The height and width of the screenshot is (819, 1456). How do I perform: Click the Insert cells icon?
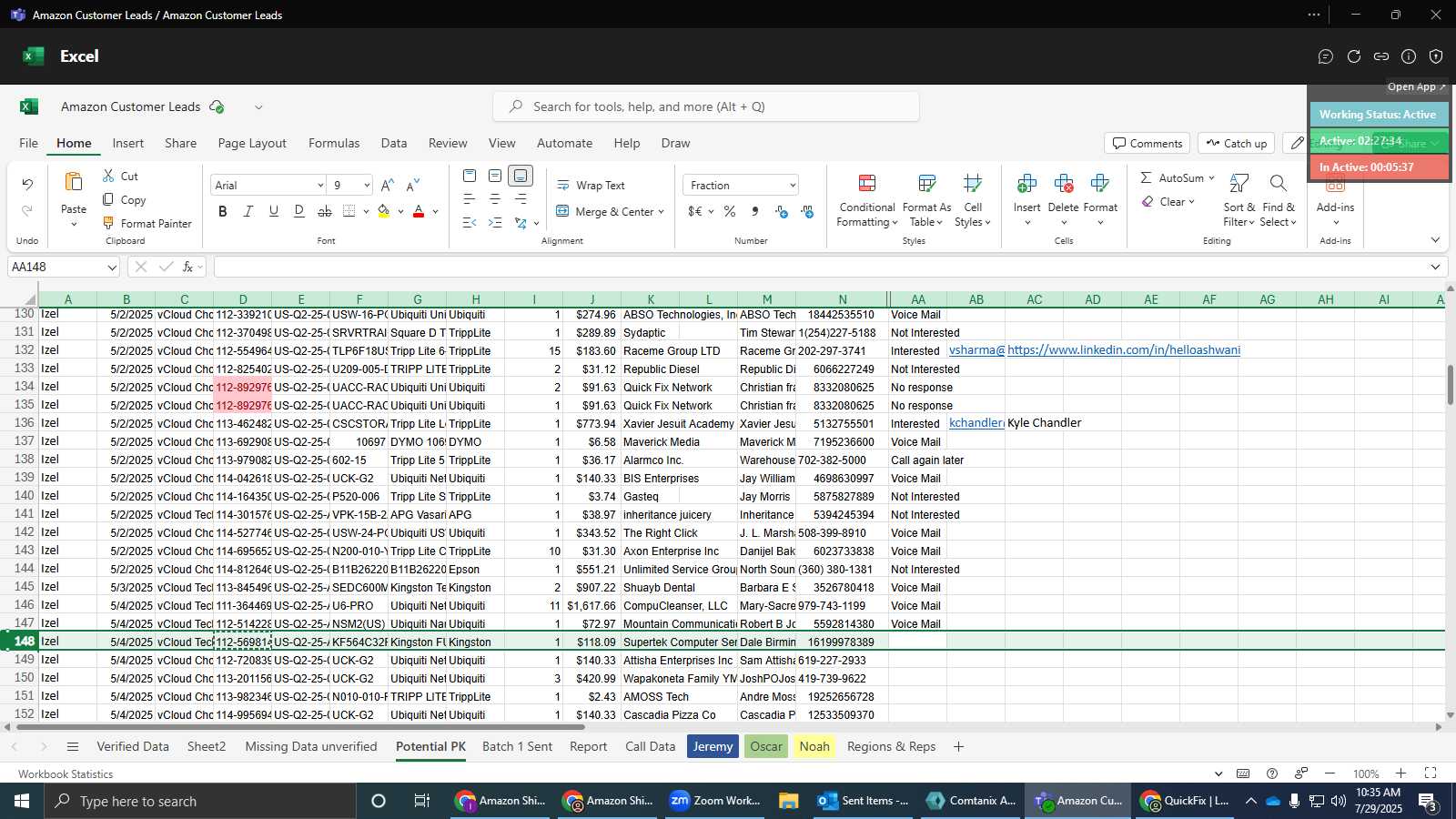click(1026, 184)
